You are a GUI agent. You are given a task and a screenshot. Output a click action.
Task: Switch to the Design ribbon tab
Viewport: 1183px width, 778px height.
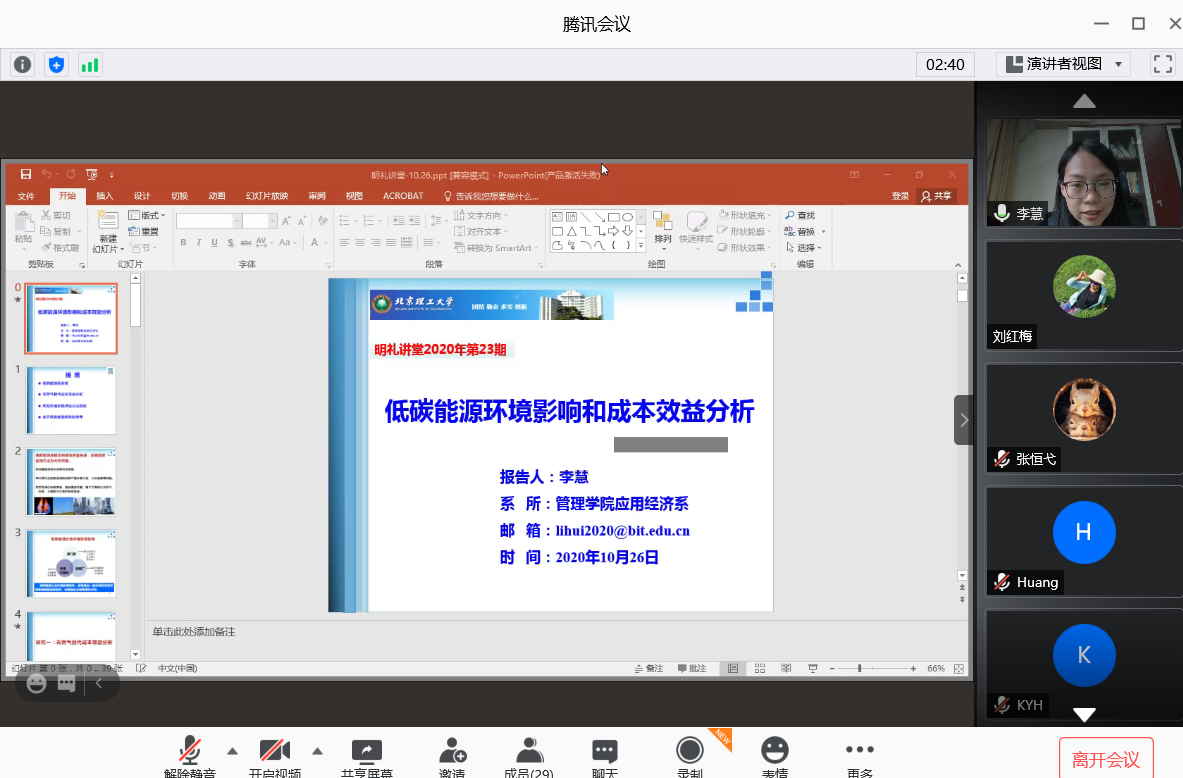pyautogui.click(x=142, y=196)
